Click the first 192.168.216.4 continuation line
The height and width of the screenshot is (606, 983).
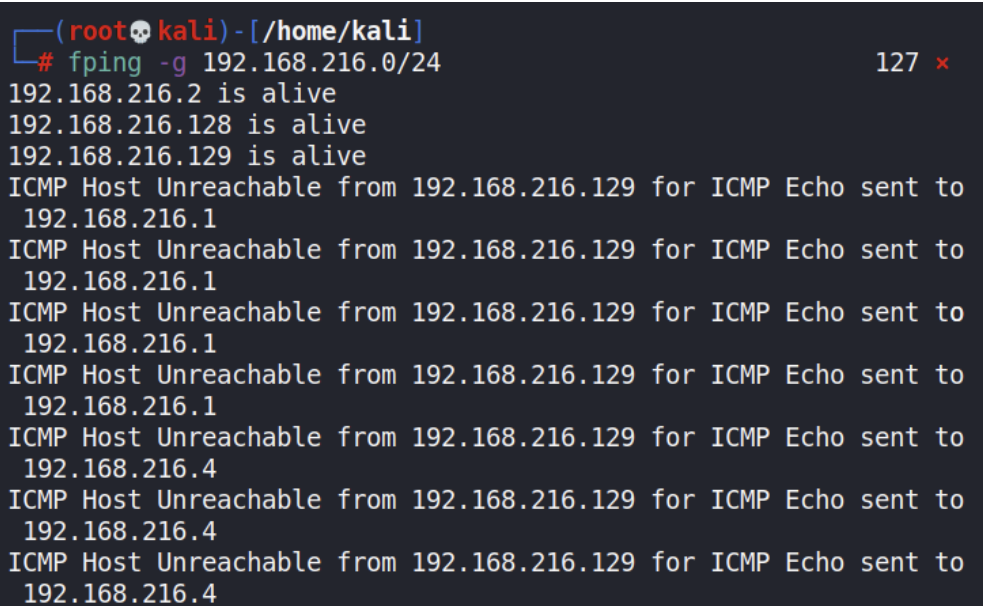[x=120, y=469]
